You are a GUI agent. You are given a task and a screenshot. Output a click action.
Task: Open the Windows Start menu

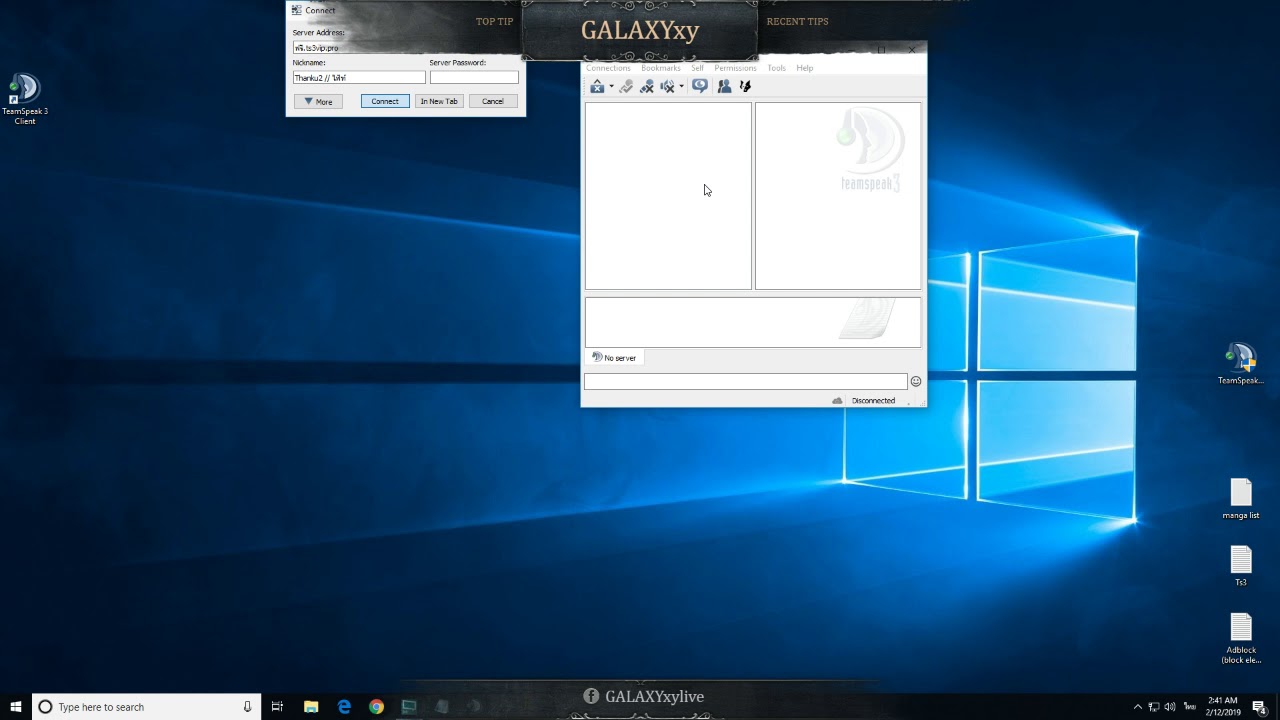point(16,706)
